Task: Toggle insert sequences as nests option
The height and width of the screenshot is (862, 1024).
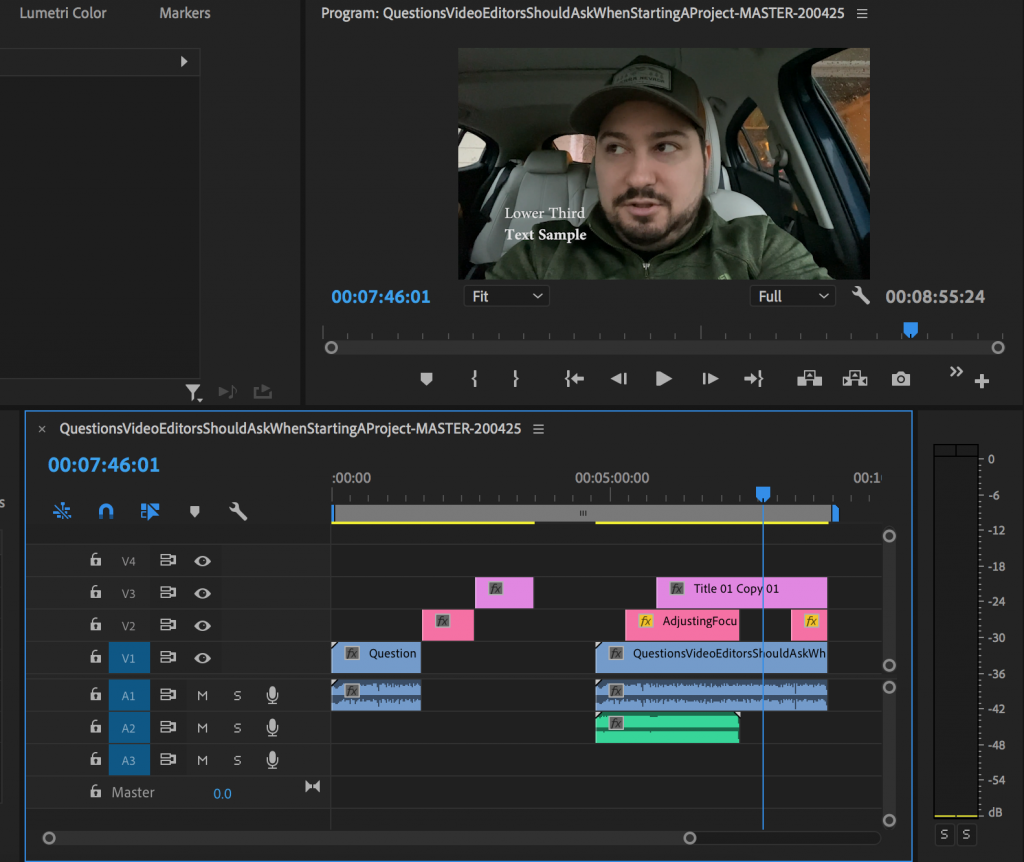Action: click(62, 511)
